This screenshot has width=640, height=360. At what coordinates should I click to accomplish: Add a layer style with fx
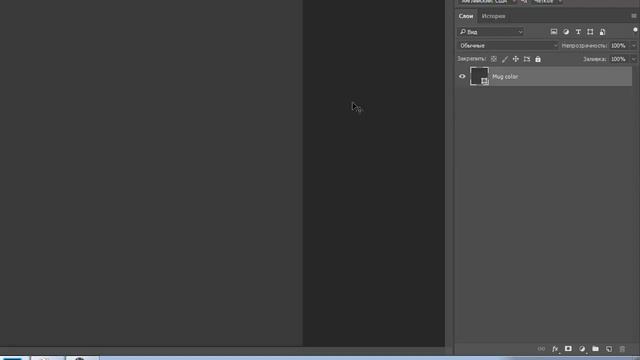tap(555, 349)
